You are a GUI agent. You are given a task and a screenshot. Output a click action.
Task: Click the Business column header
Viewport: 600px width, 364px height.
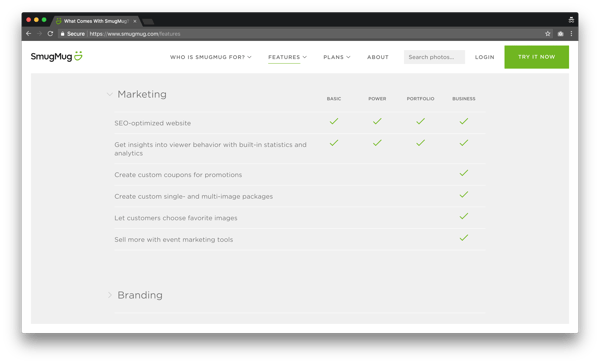click(x=464, y=99)
